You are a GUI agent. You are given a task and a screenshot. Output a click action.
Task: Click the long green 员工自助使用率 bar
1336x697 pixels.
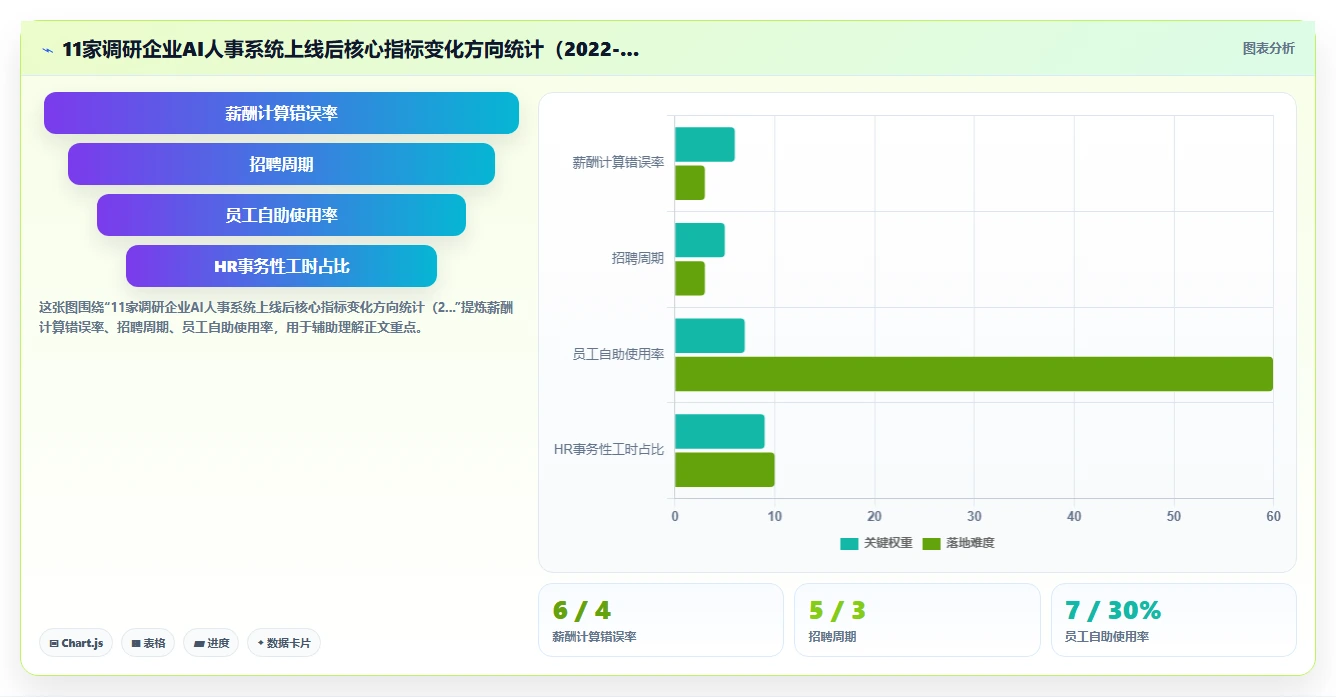[974, 374]
